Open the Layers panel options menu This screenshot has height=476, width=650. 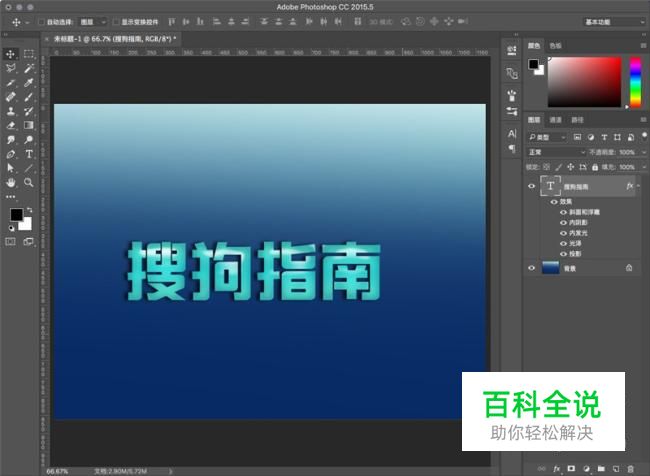click(643, 120)
